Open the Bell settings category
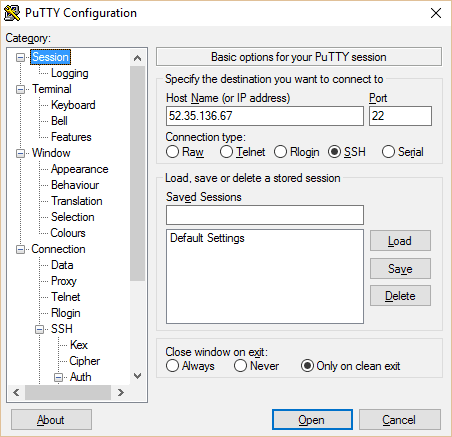 (x=59, y=121)
